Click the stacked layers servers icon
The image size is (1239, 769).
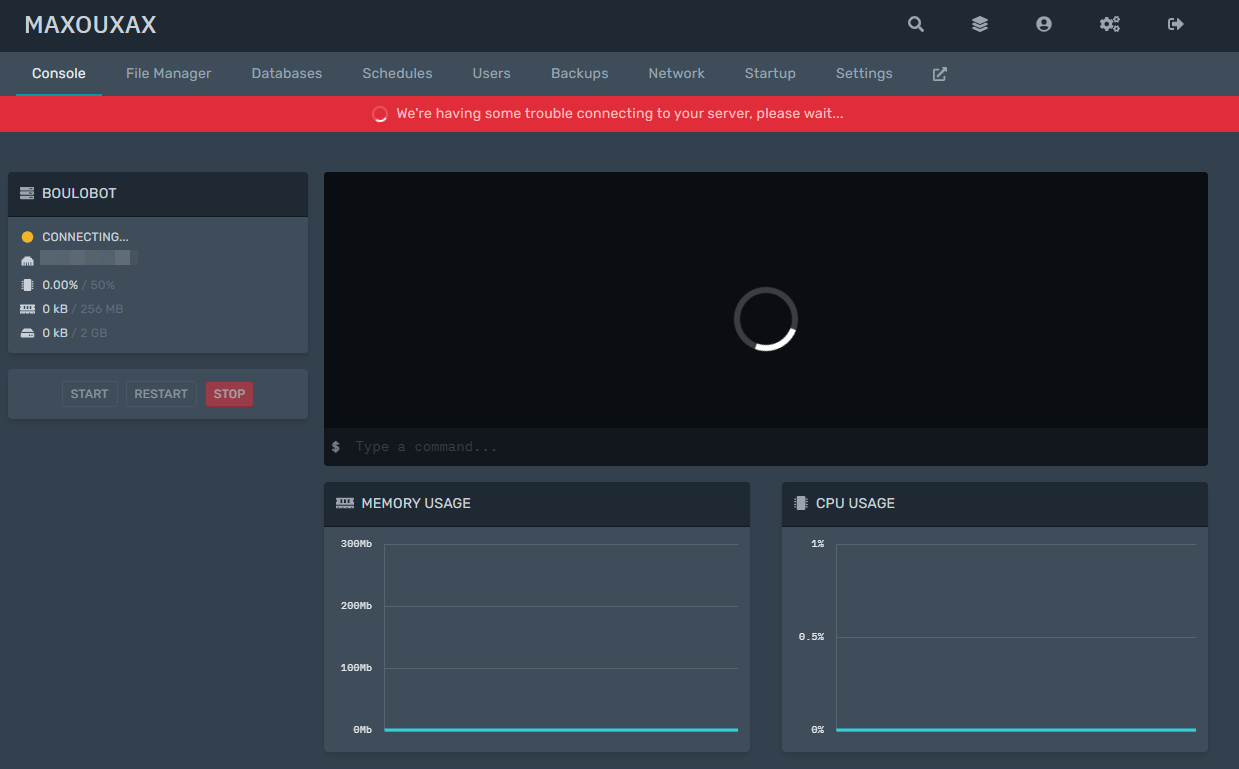[980, 24]
